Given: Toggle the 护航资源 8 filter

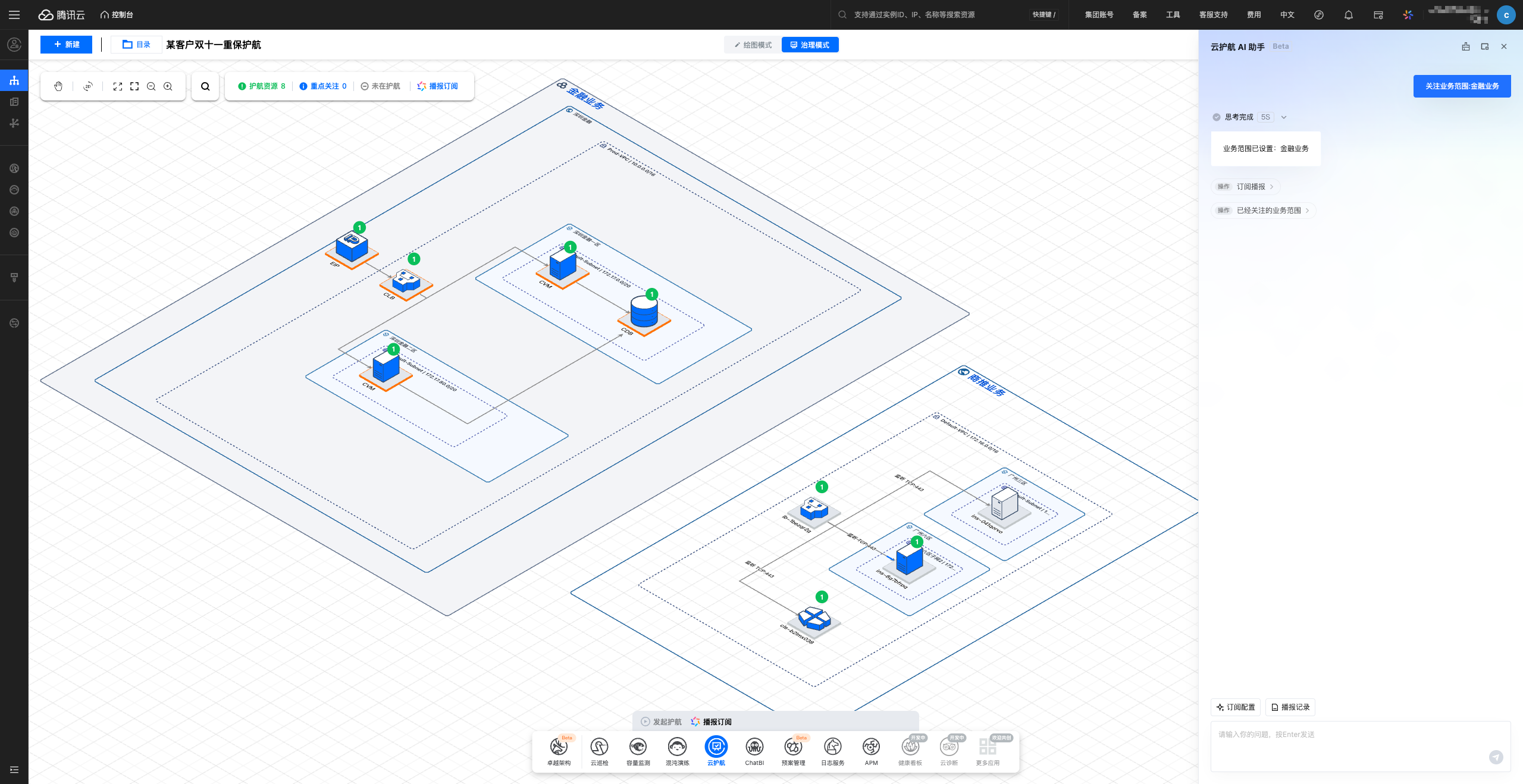Looking at the screenshot, I should click(262, 86).
